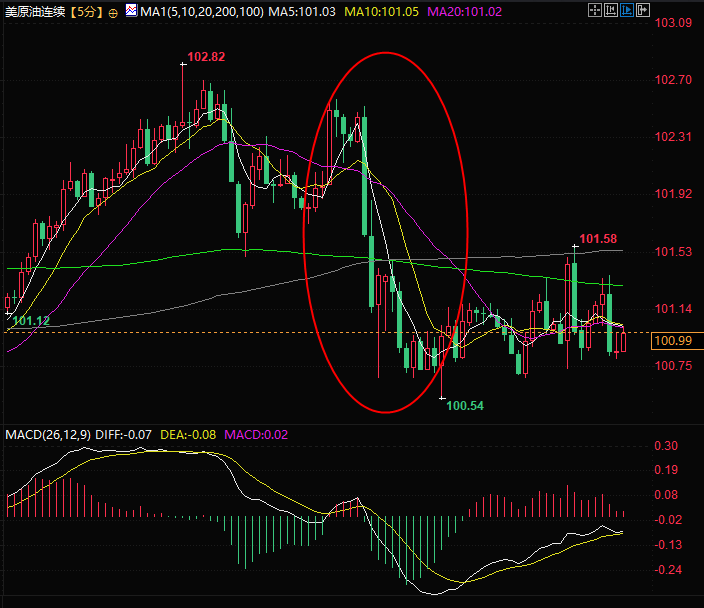704x608 pixels.
Task: Click the -0.24 MACD axis label
Action: pos(669,570)
